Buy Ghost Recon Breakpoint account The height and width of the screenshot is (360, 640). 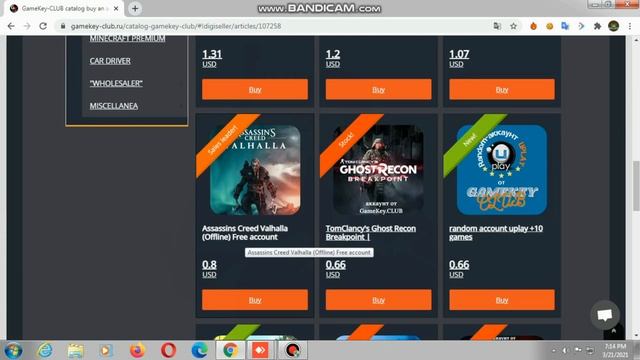pos(378,300)
